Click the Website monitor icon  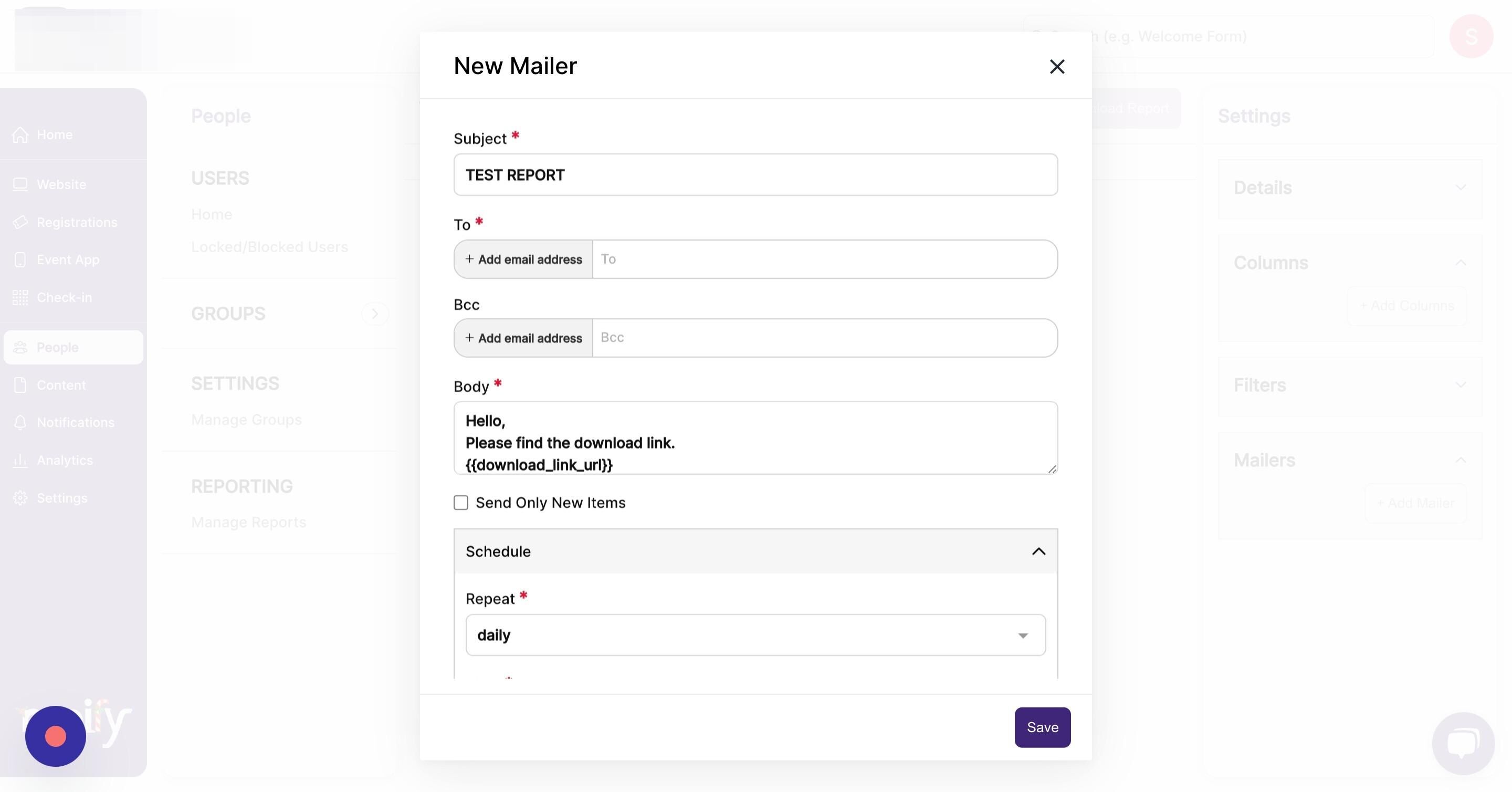(20, 184)
